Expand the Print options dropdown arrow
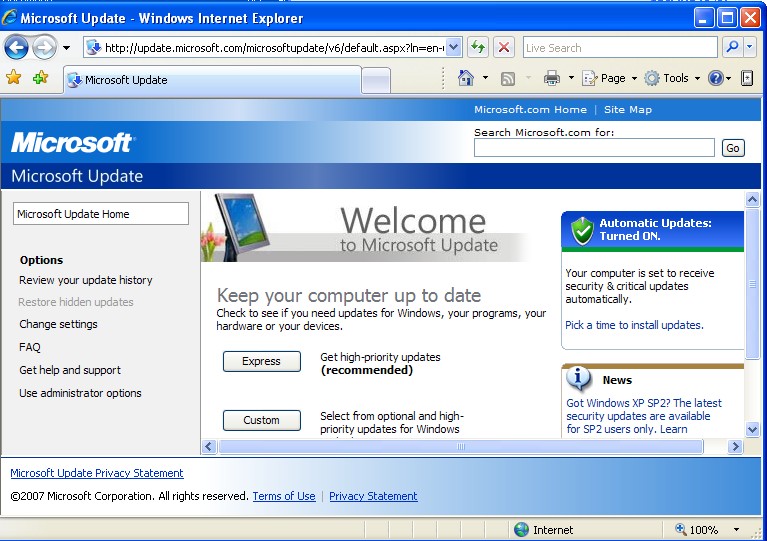Image resolution: width=767 pixels, height=541 pixels. 571,78
